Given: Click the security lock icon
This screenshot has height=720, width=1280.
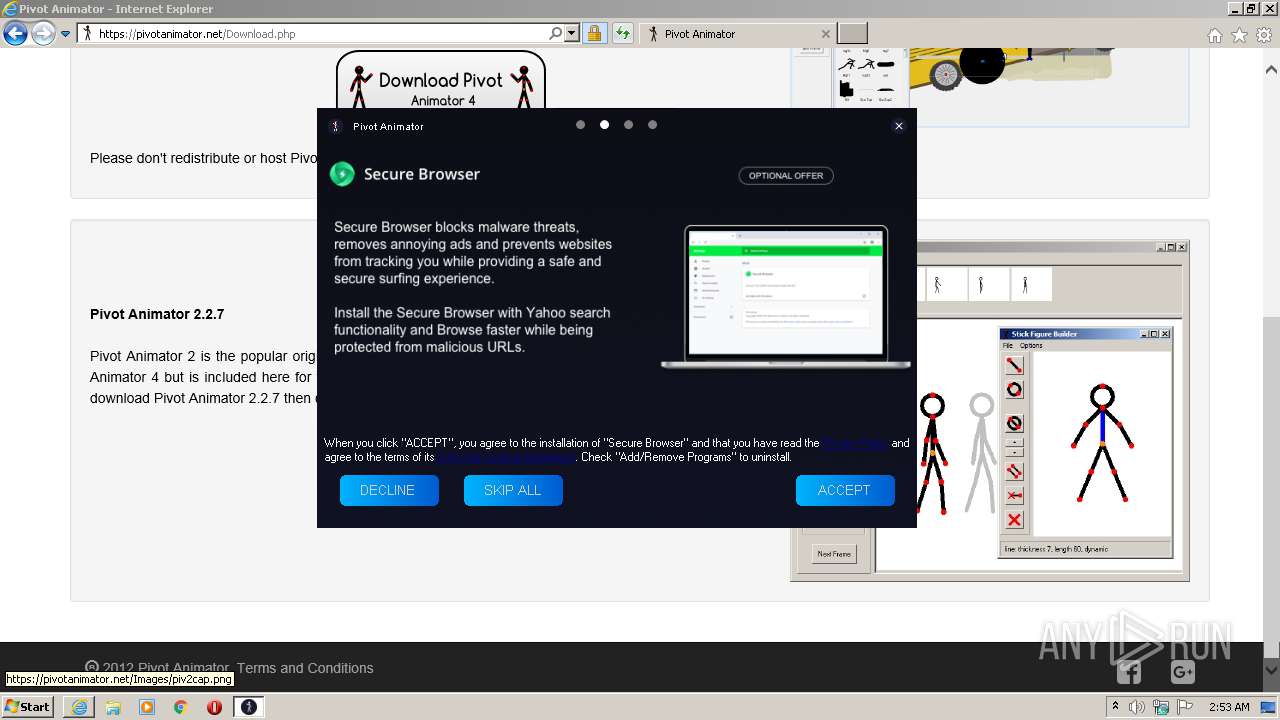Looking at the screenshot, I should [594, 34].
